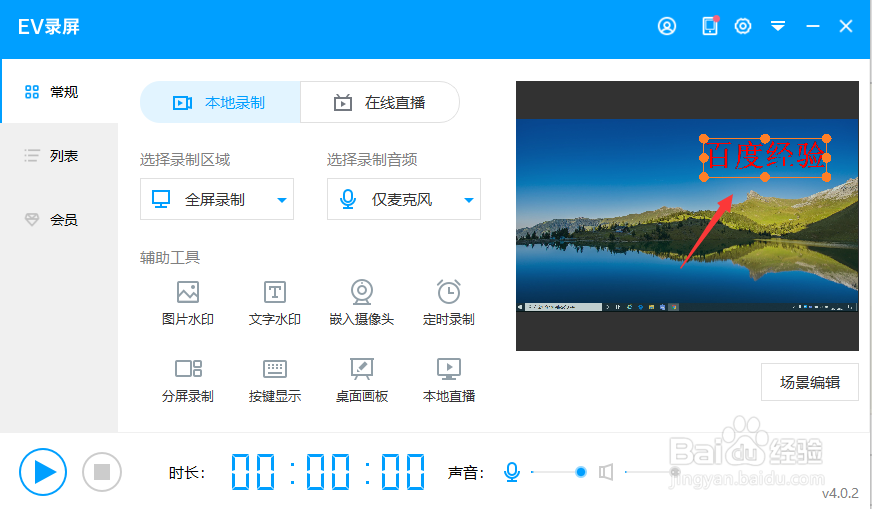Click the 选择录制音频 label

coord(372,160)
